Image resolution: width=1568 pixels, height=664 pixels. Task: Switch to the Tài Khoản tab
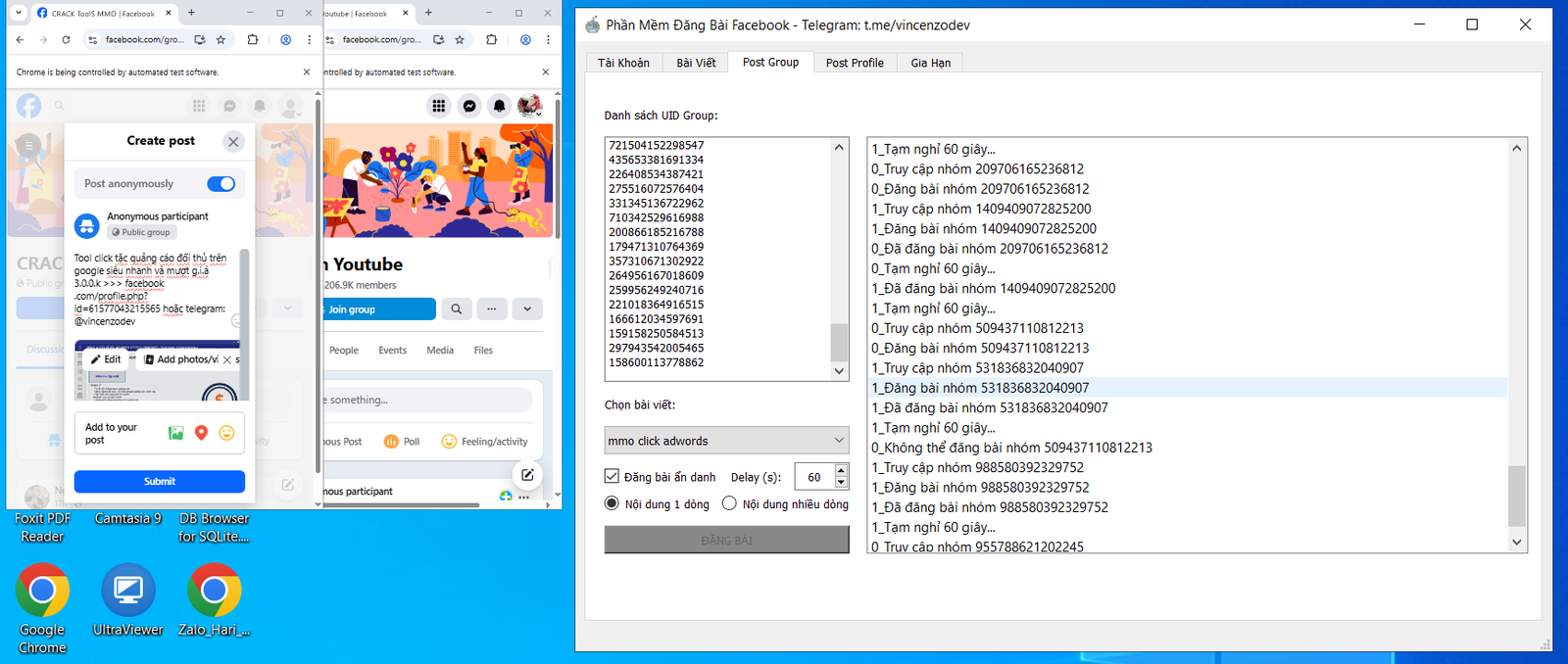(x=623, y=63)
